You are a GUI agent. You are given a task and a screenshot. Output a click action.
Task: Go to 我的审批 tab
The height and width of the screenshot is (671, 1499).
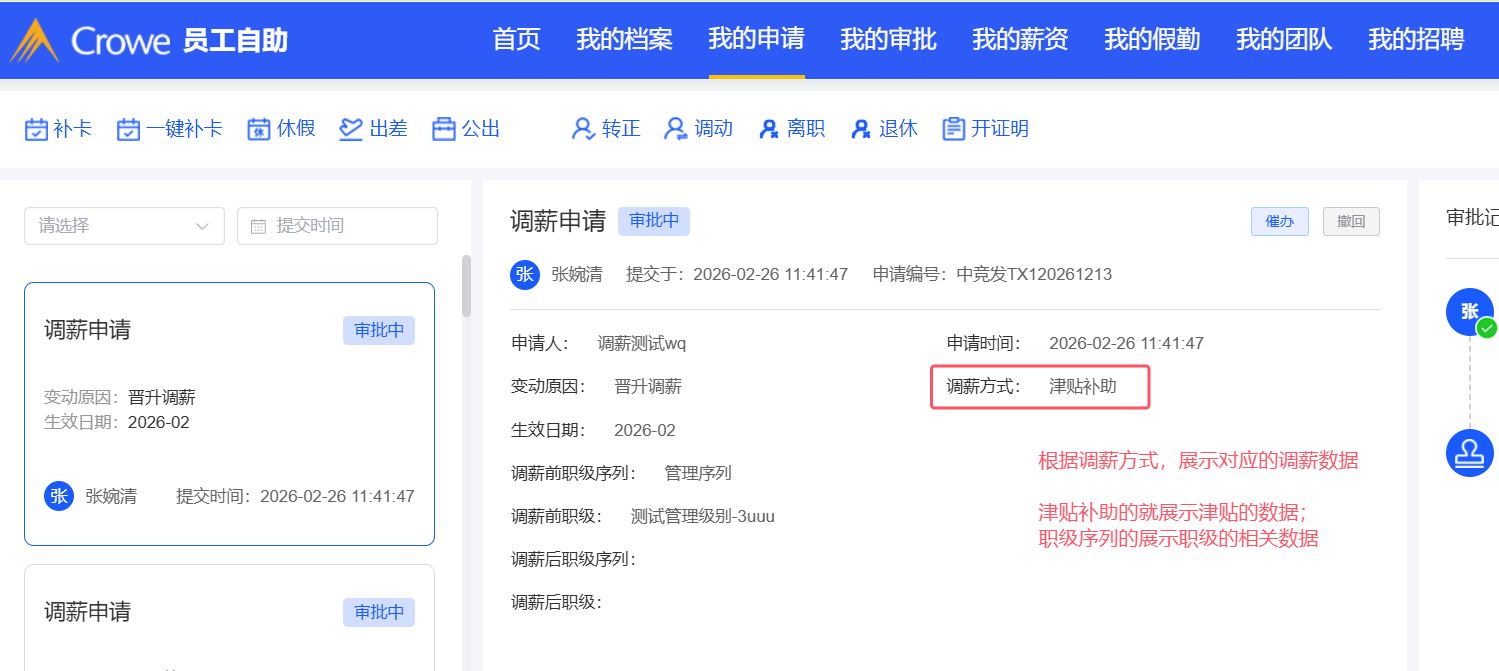click(x=889, y=39)
